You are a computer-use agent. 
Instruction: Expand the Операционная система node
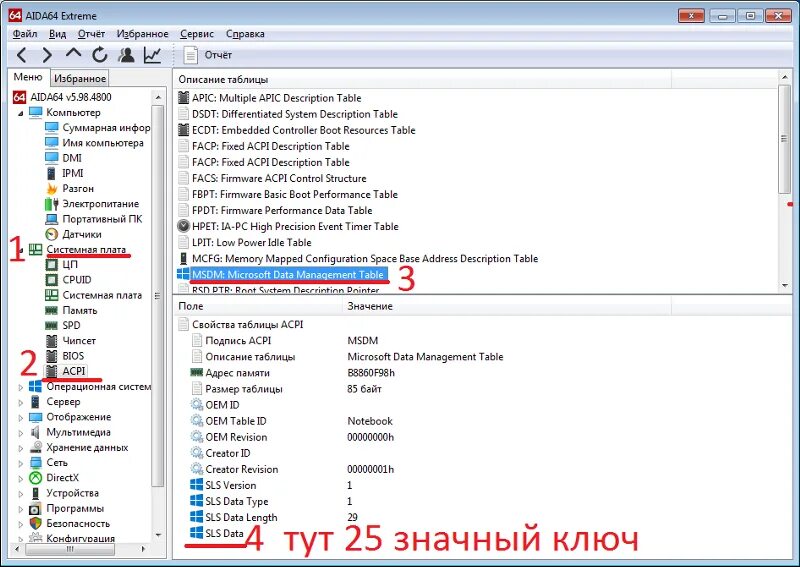pyautogui.click(x=20, y=387)
